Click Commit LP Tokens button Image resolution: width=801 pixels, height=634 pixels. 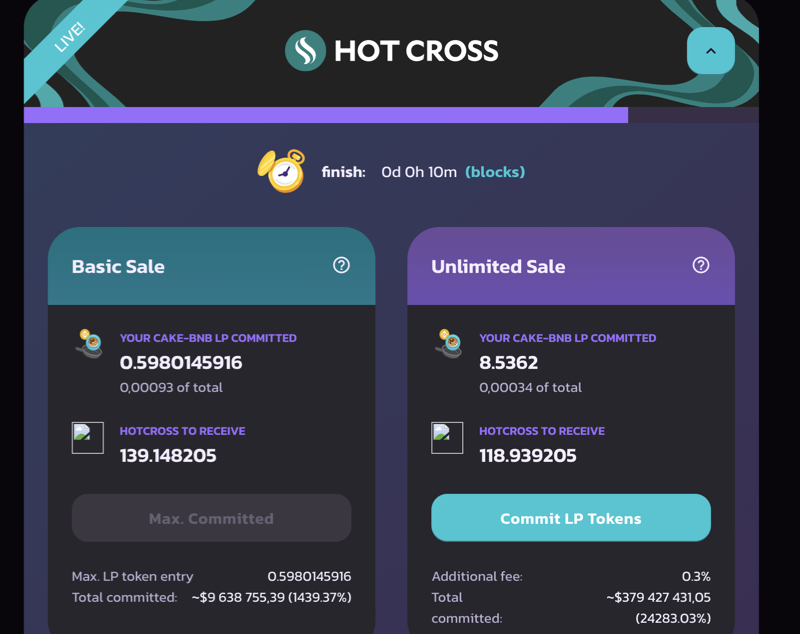pyautogui.click(x=571, y=518)
